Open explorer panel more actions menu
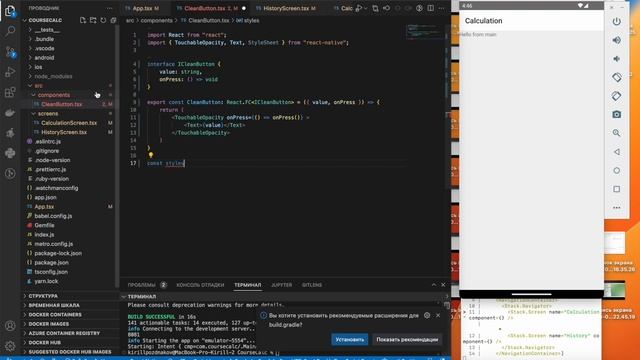The width and height of the screenshot is (640, 360). (109, 8)
